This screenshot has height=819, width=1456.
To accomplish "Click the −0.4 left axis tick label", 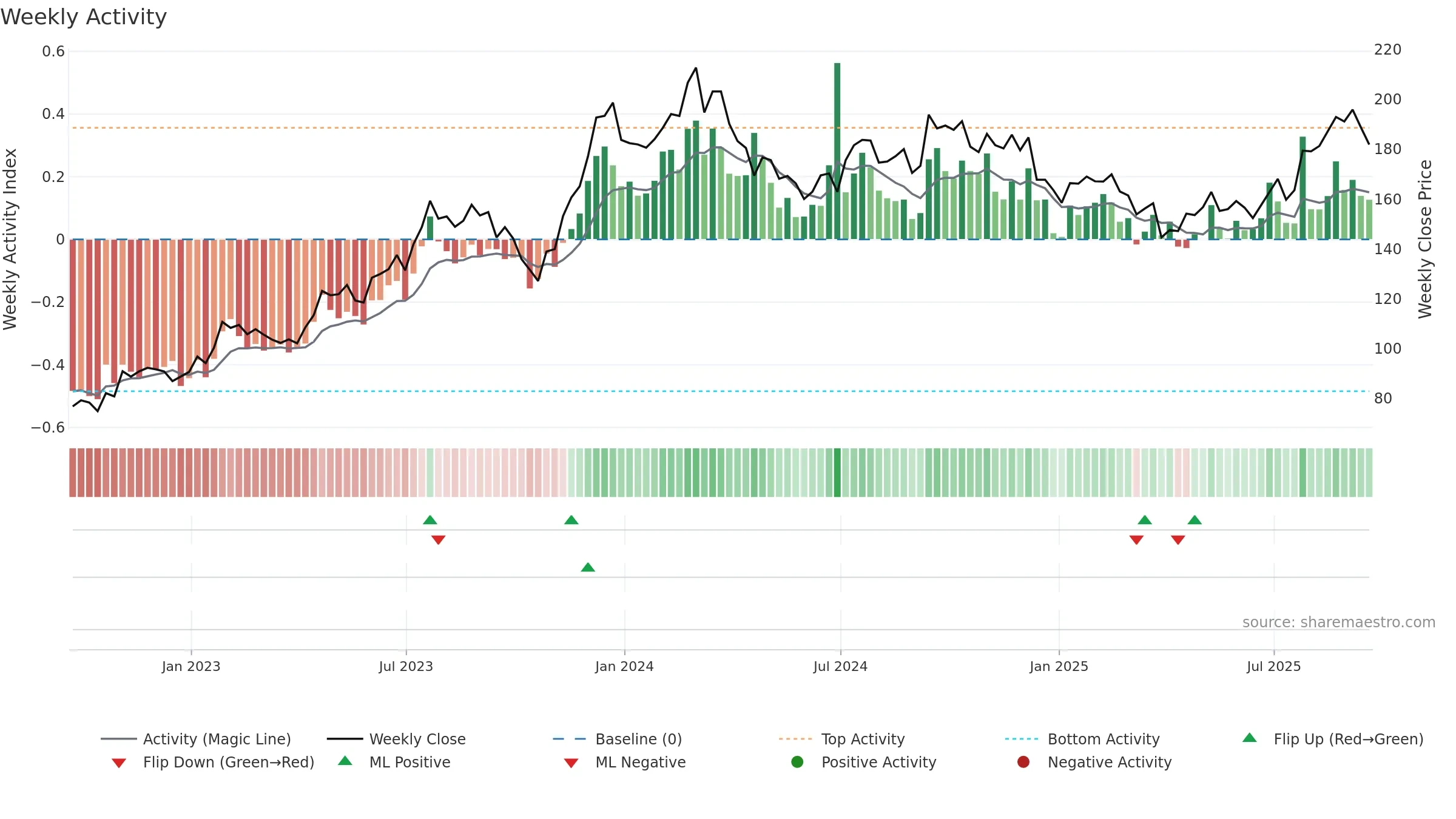I will pos(48,365).
